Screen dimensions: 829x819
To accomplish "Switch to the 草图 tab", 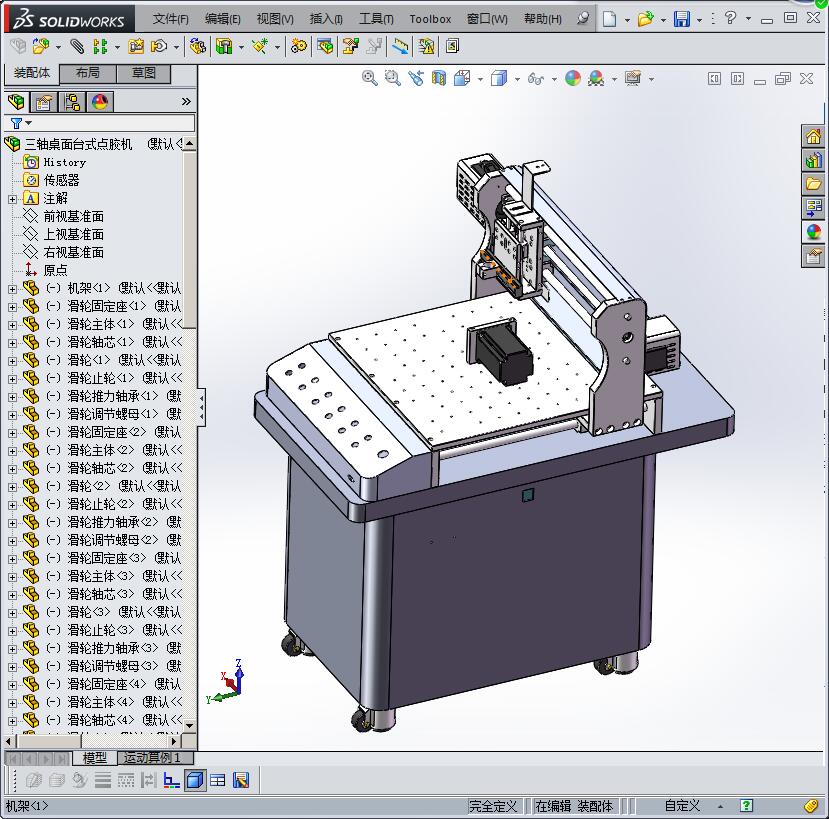I will click(x=144, y=73).
